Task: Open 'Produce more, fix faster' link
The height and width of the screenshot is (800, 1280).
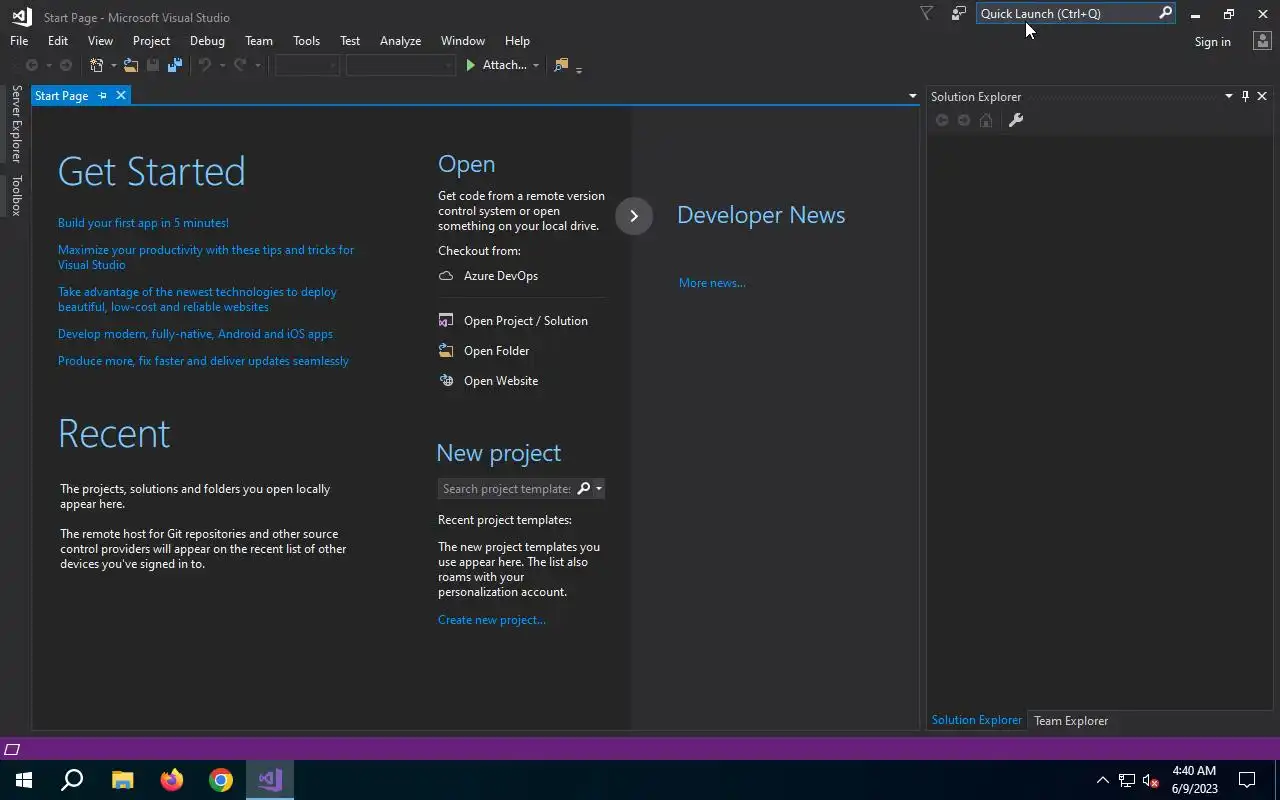Action: tap(203, 361)
